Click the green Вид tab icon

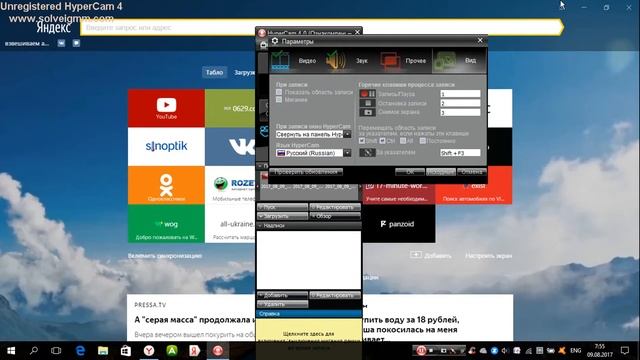tap(445, 60)
